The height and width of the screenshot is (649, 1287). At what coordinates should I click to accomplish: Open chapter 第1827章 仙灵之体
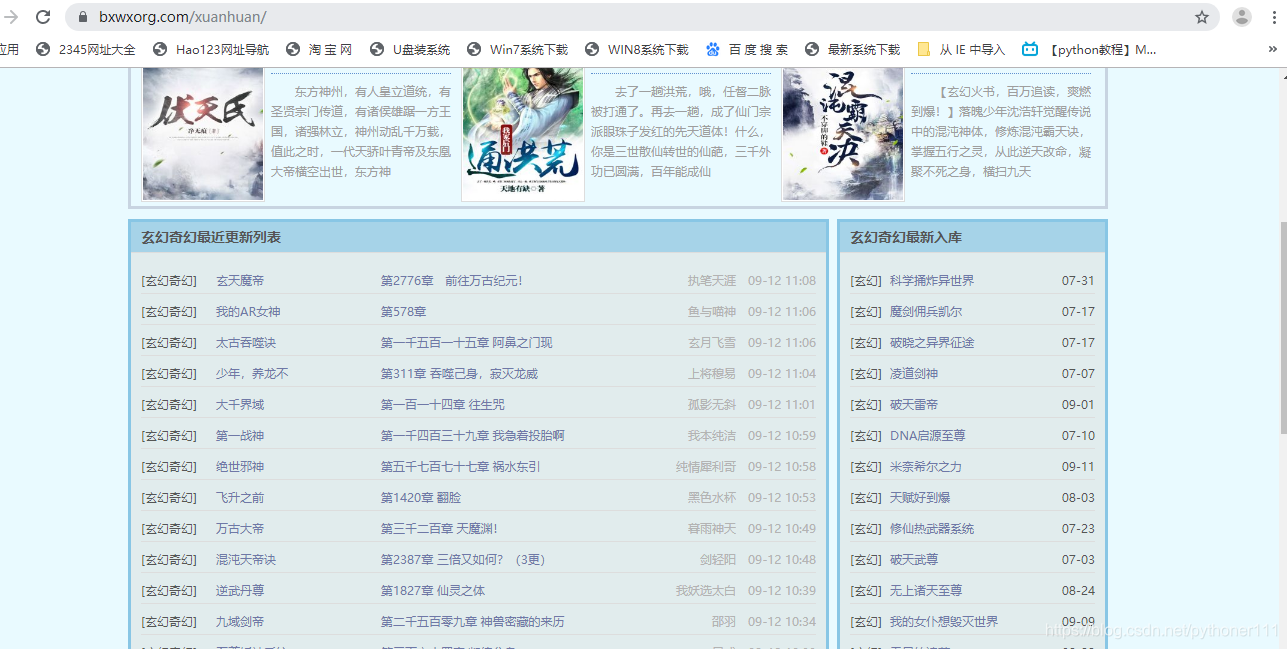[x=433, y=591]
